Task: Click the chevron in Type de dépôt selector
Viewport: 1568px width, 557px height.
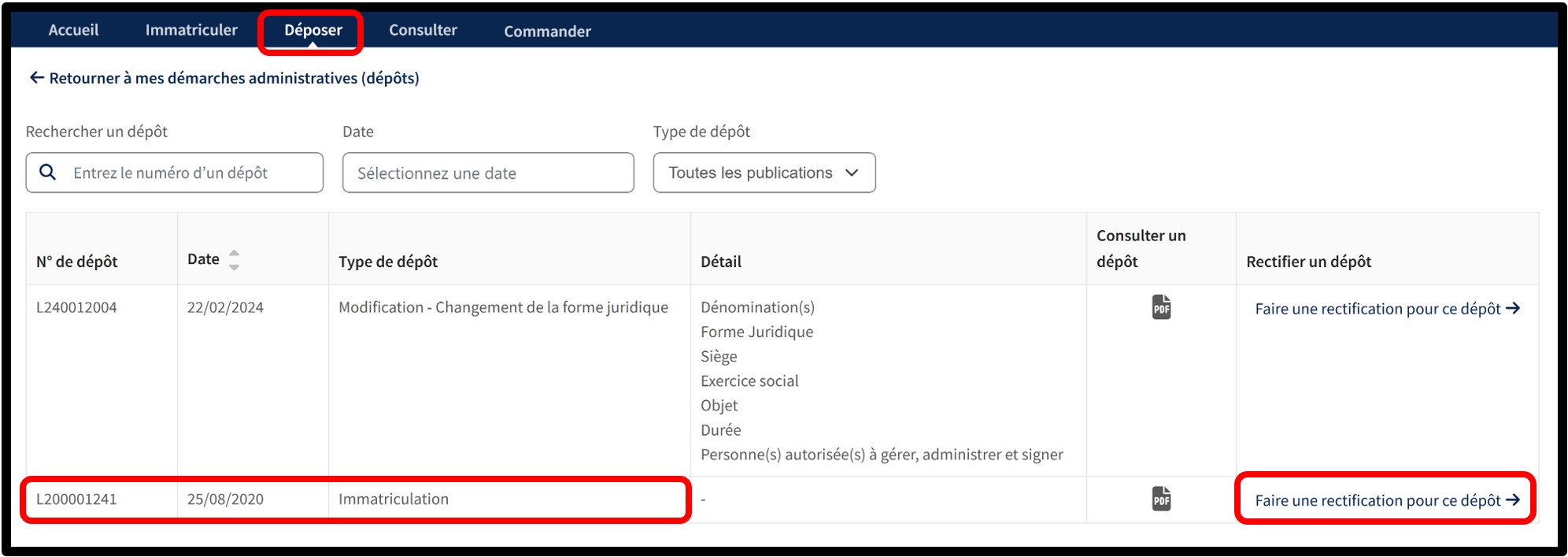Action: coord(852,173)
